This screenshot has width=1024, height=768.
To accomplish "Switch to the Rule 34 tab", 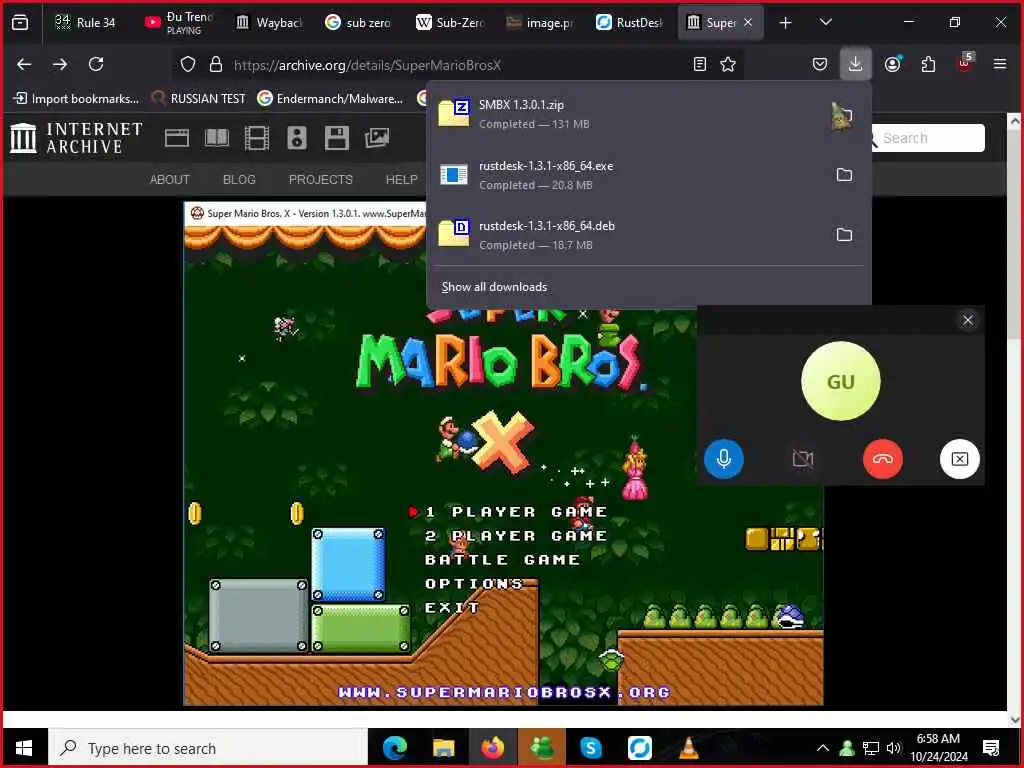I will (x=86, y=22).
